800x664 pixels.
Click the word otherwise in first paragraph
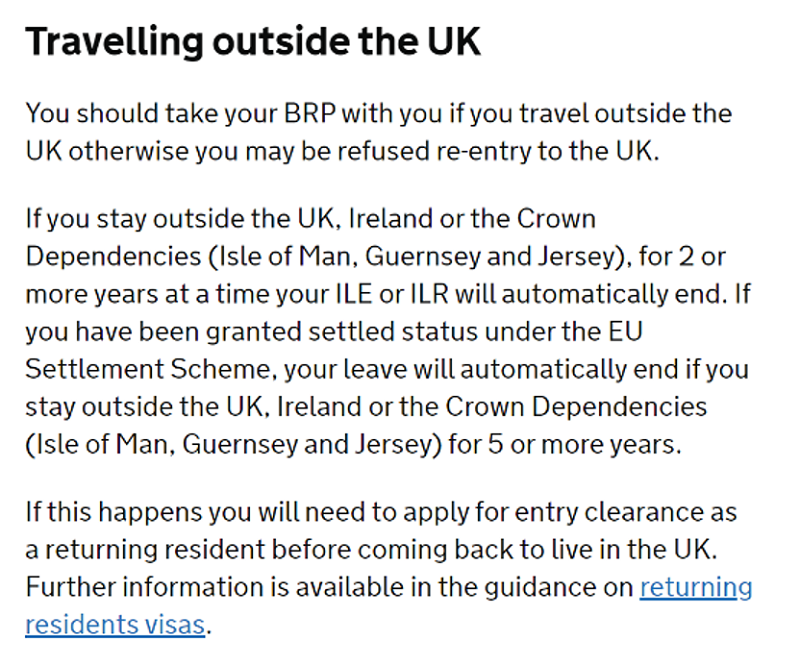pos(129,152)
